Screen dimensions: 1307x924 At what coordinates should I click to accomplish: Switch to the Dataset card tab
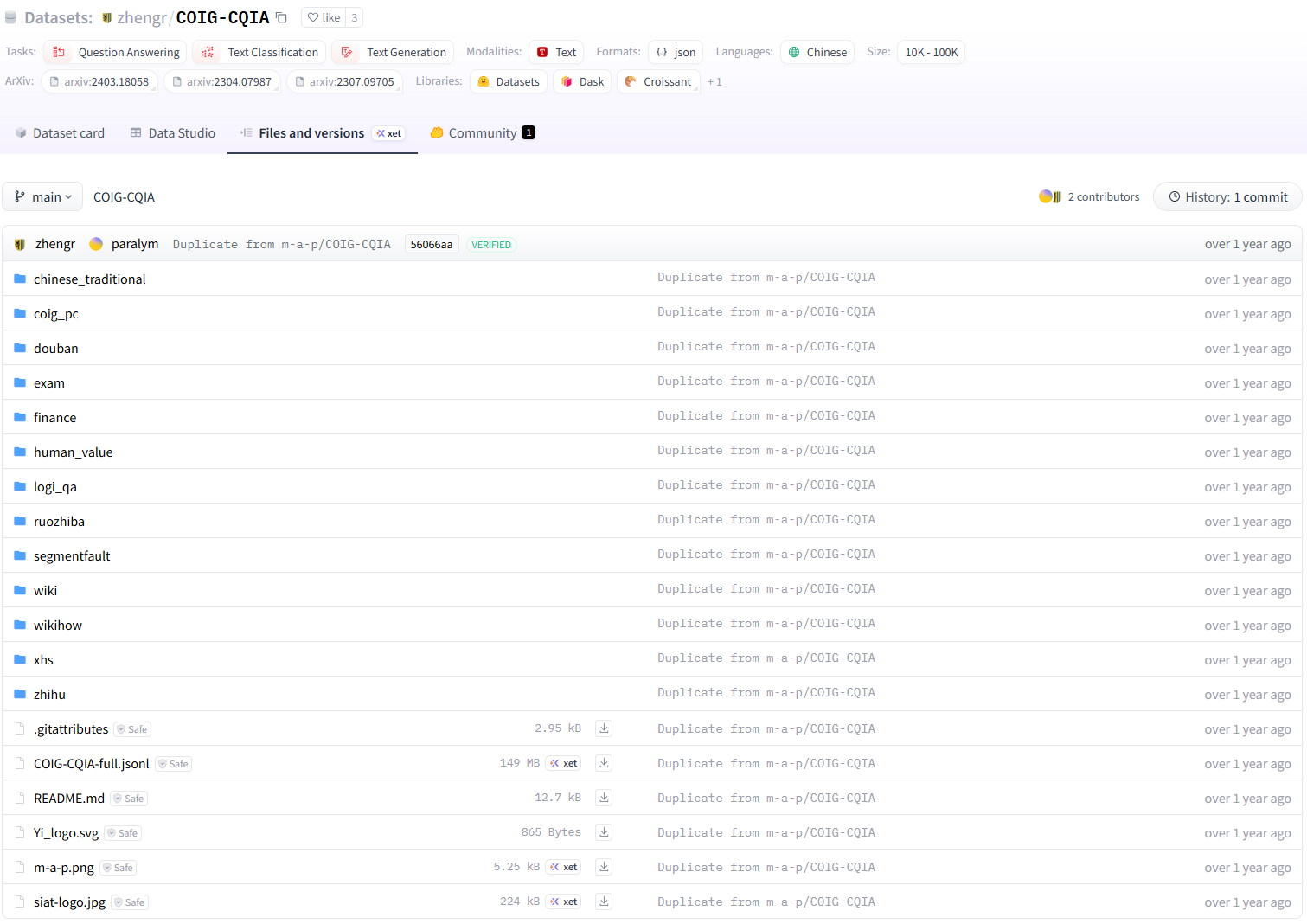pos(60,132)
